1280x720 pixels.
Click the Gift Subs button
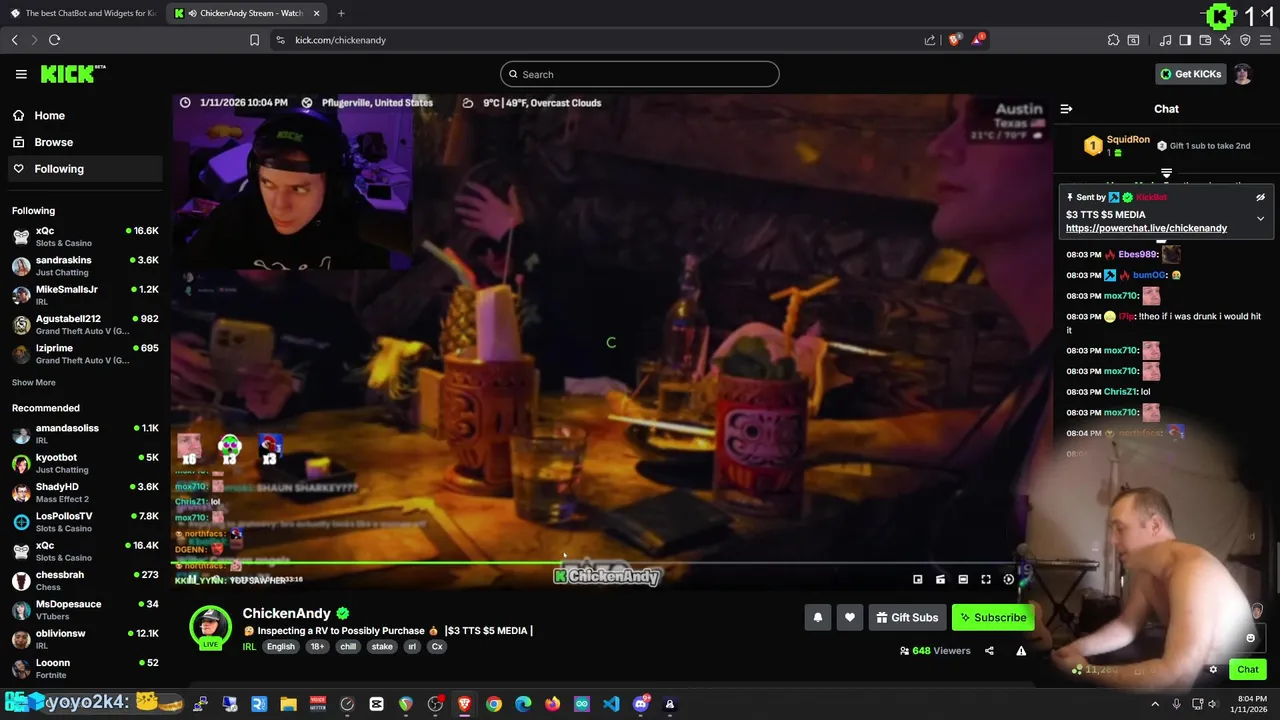907,618
